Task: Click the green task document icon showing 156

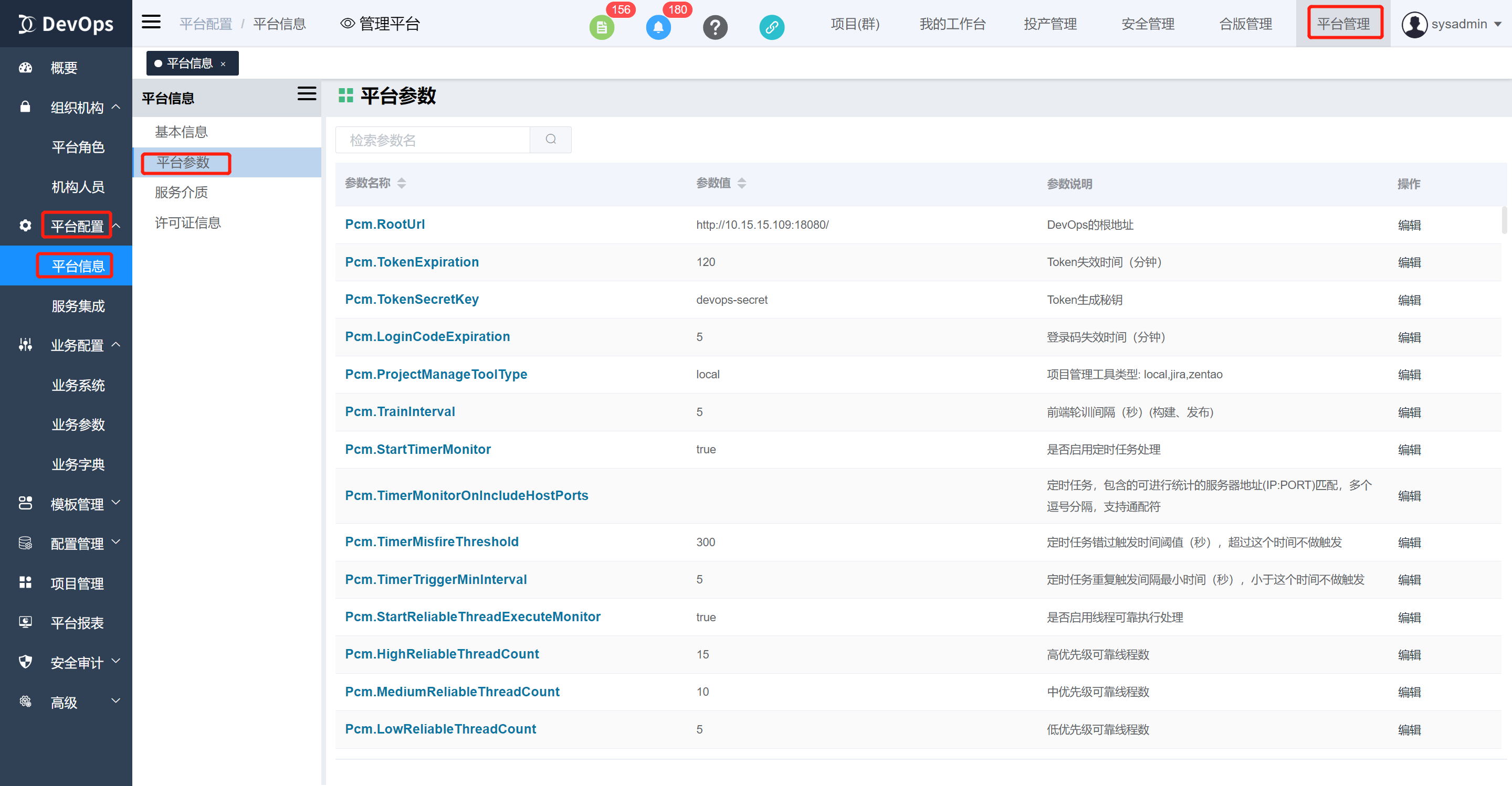Action: point(601,27)
